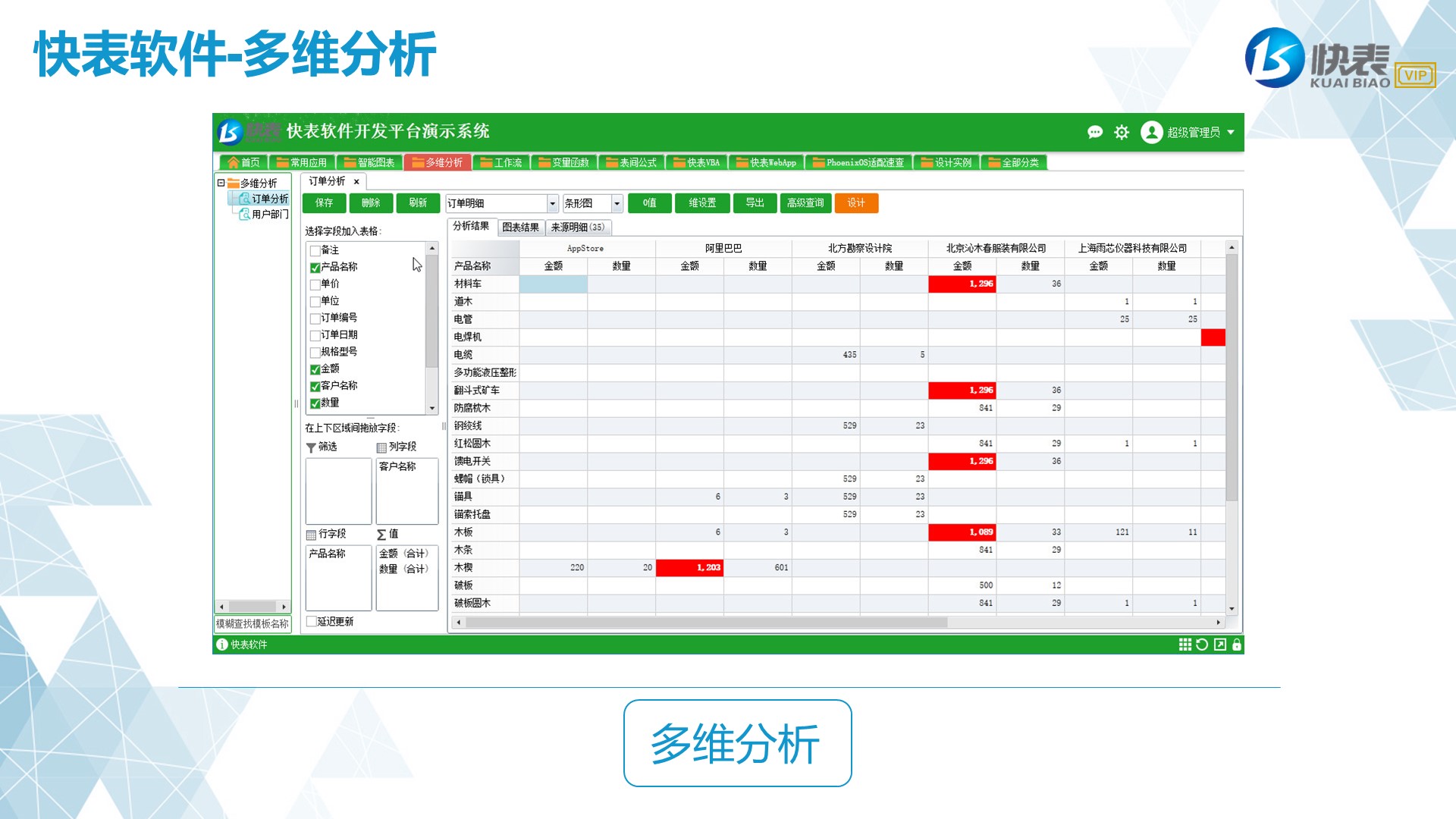
Task: Open the 条形图 chart type dropdown
Action: tap(617, 203)
